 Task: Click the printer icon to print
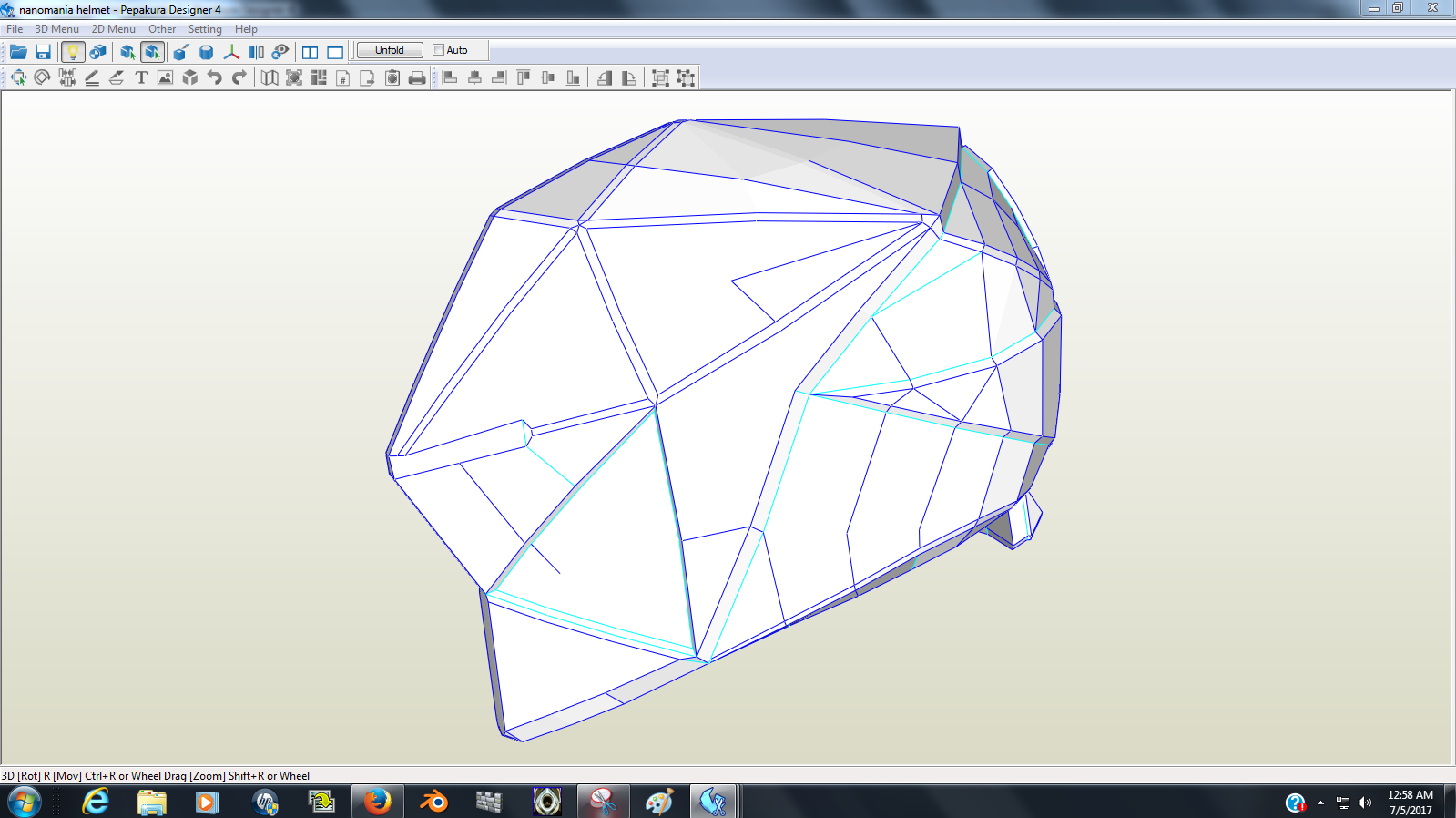click(417, 77)
